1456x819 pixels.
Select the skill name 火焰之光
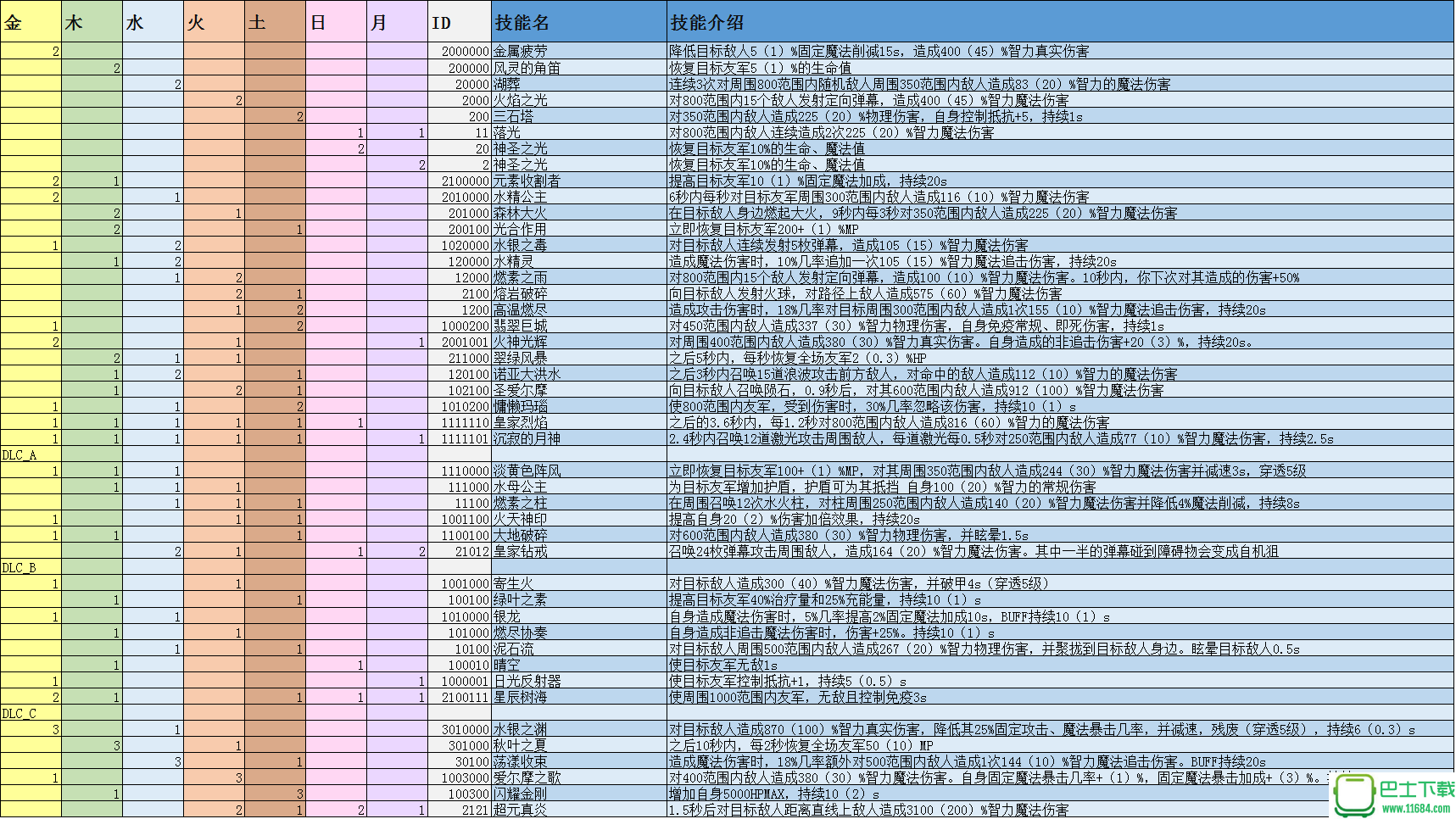[579, 100]
